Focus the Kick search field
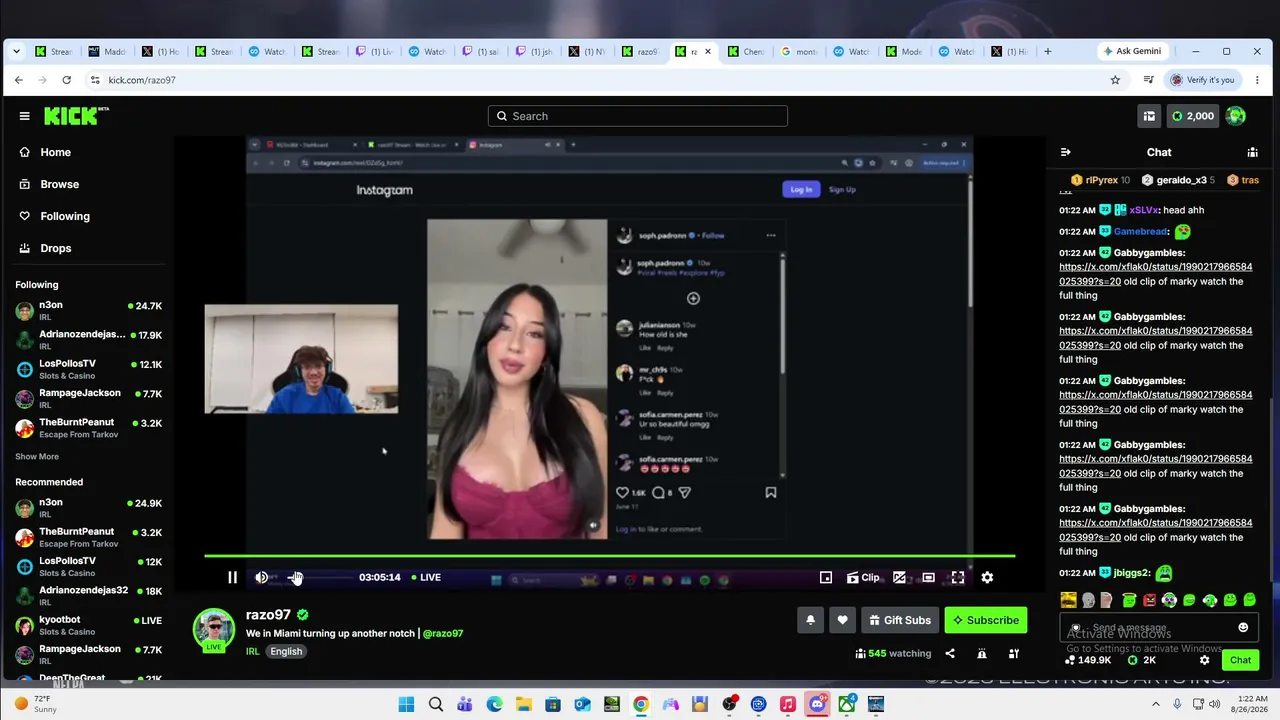Screen dimensions: 1280x720 coord(638,116)
